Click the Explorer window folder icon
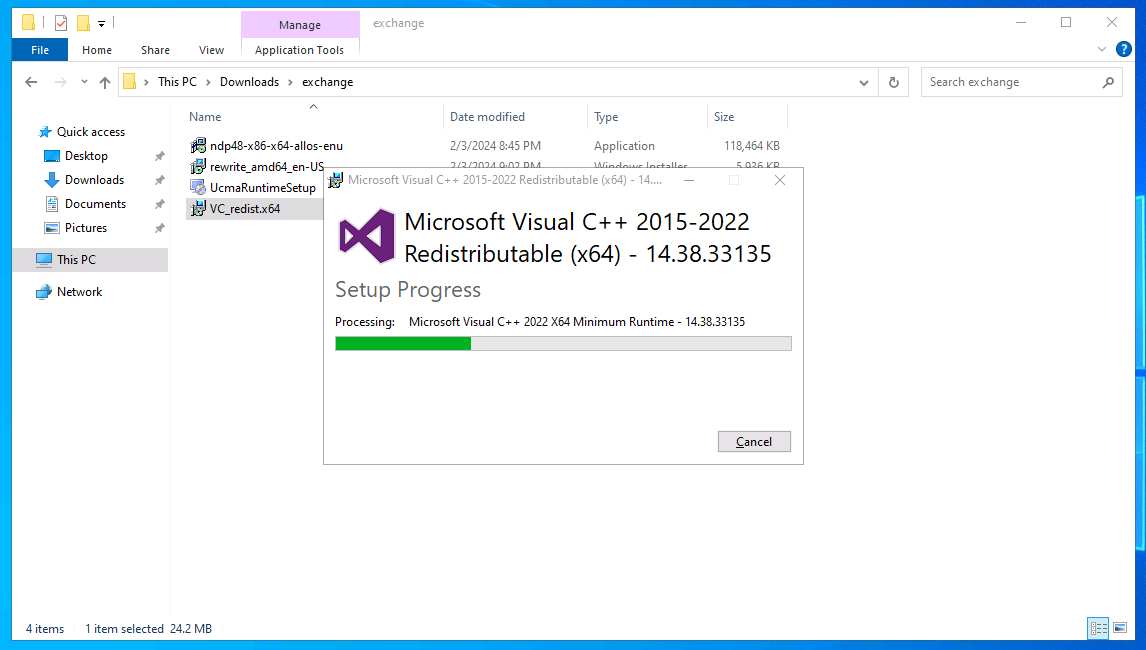1146x650 pixels. click(x=29, y=23)
